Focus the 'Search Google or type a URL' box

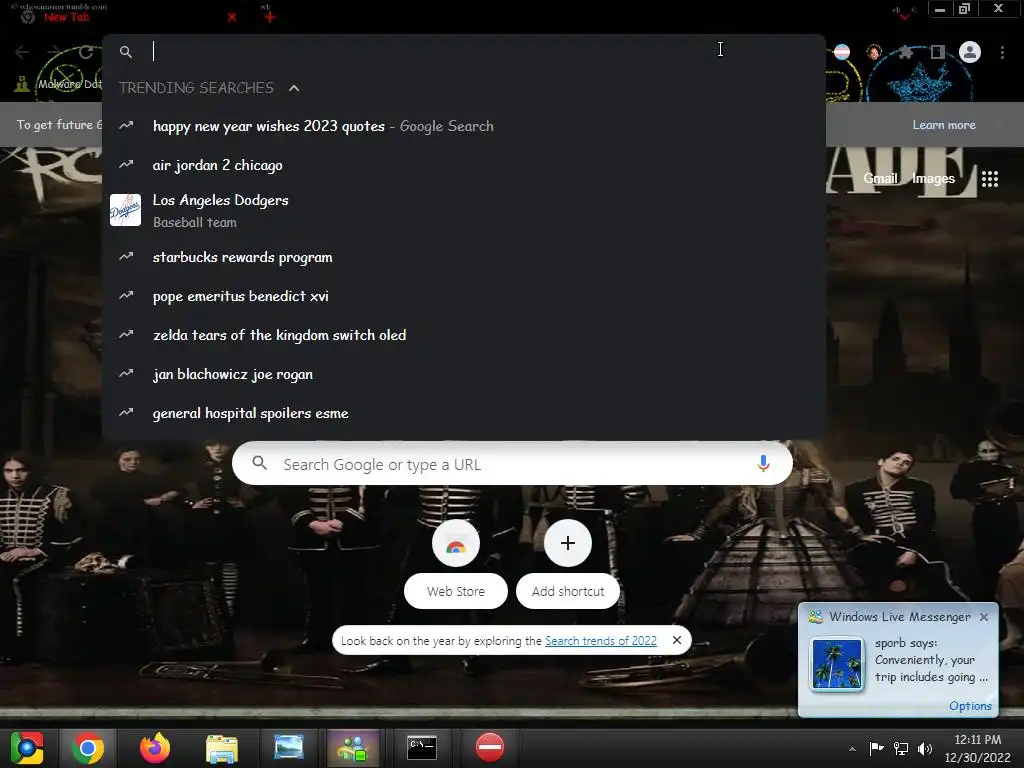tap(512, 464)
